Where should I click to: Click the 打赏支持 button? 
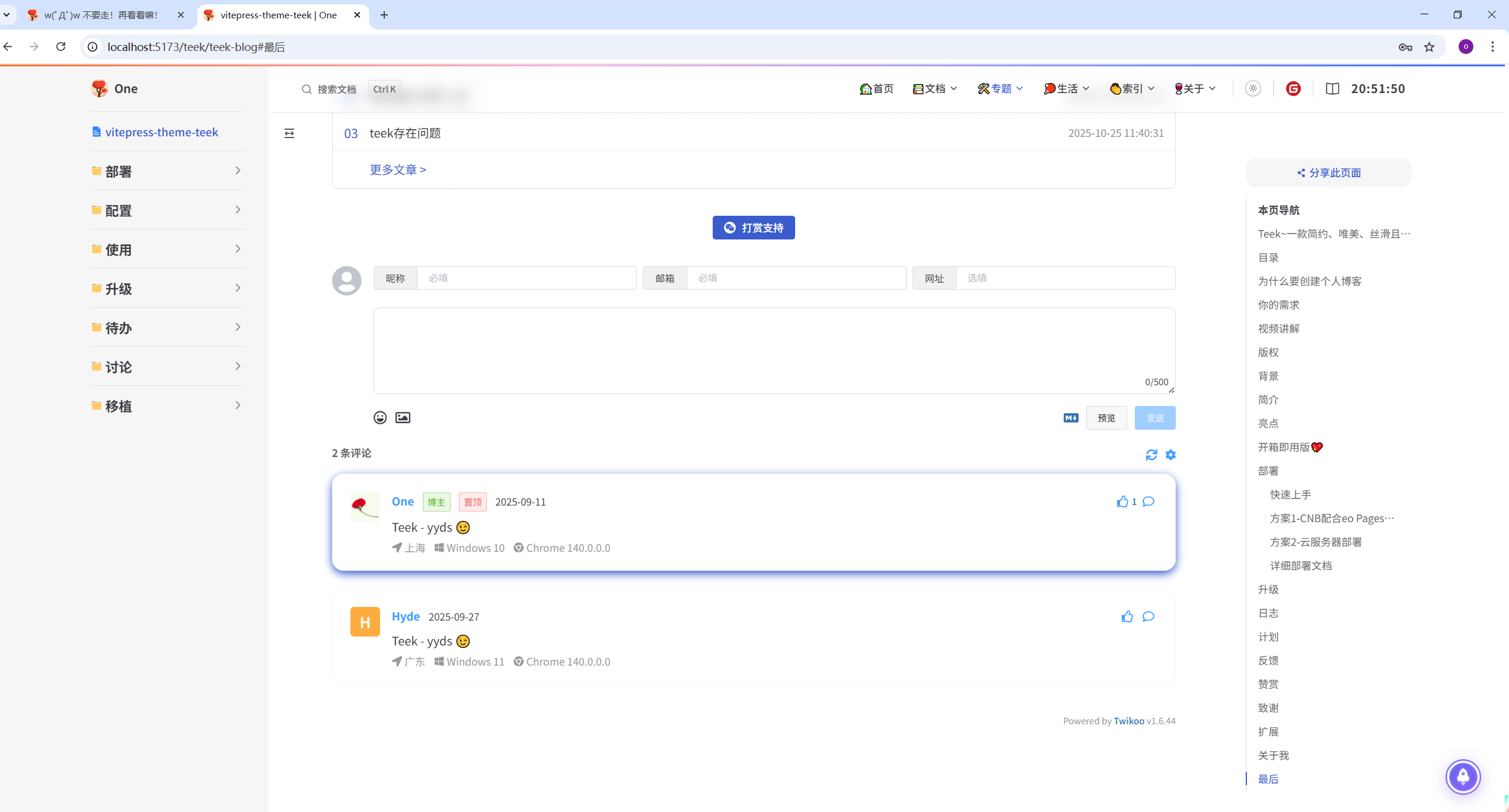(754, 228)
